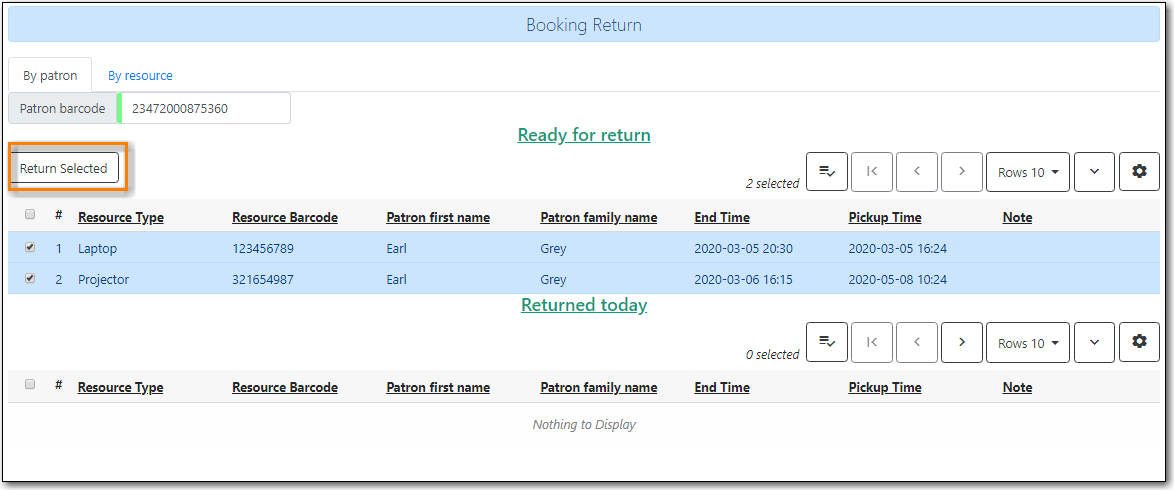Open grid settings gear in Ready for return grid
Image resolution: width=1174 pixels, height=490 pixels.
point(1140,172)
